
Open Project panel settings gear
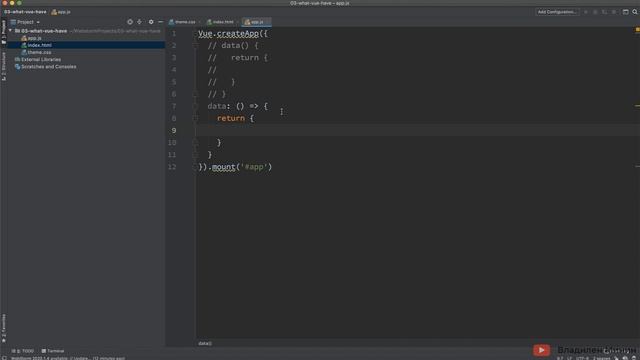click(151, 22)
